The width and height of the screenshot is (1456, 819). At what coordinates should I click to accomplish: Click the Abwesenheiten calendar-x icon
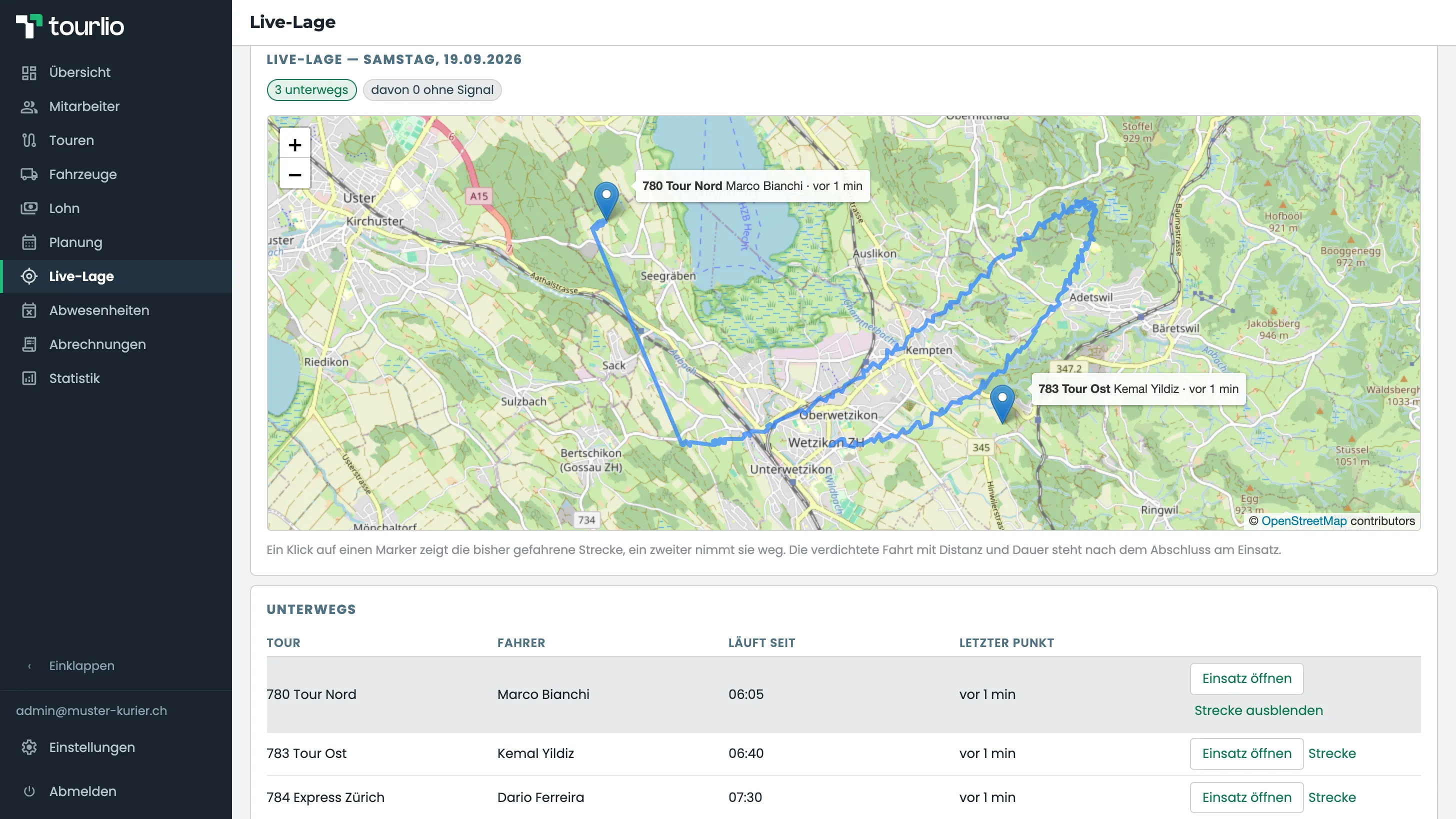29,310
